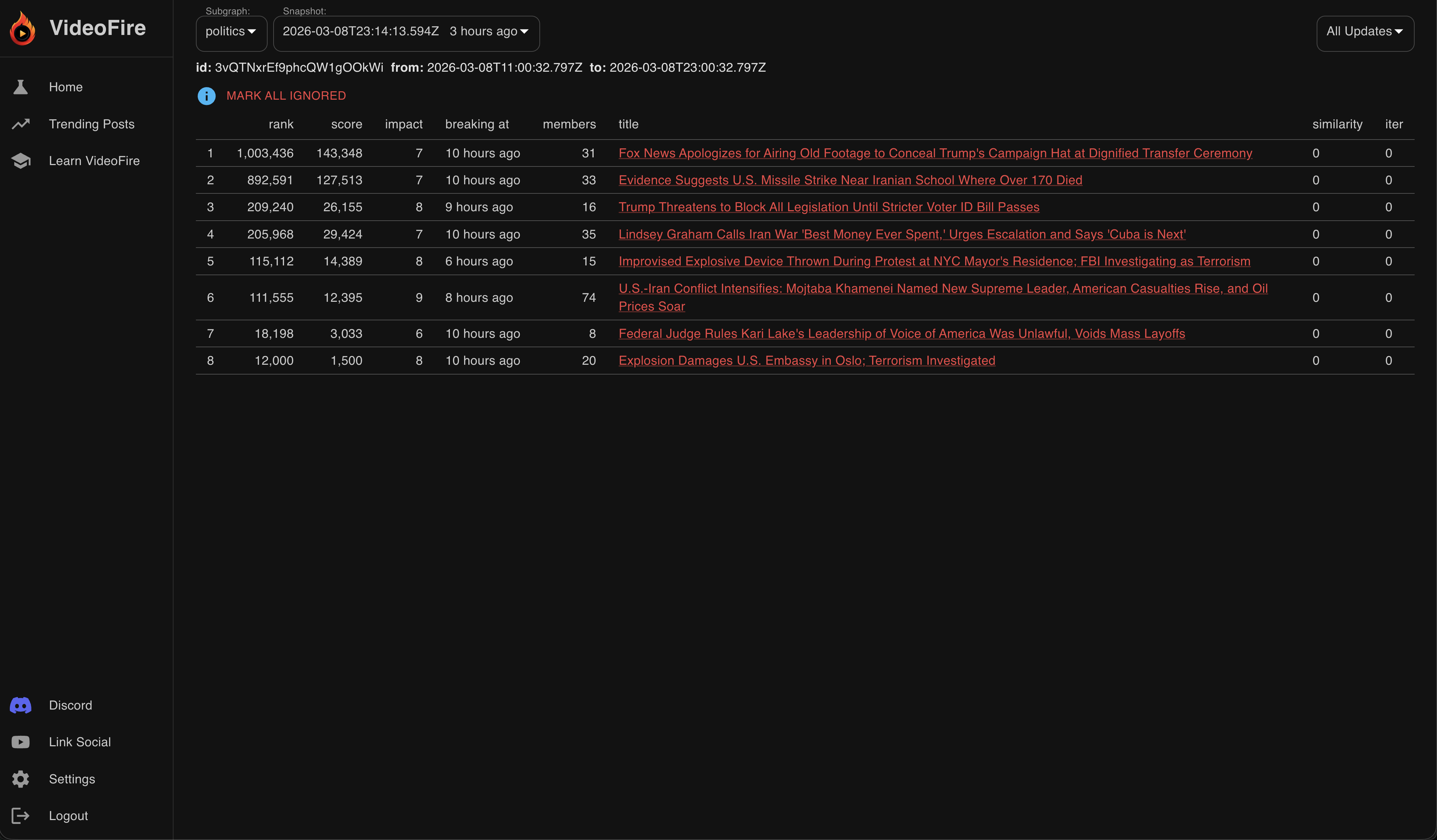This screenshot has width=1437, height=840.
Task: Click the to timestamp 2026-03-08T23:00:32.797Z
Action: click(x=688, y=67)
